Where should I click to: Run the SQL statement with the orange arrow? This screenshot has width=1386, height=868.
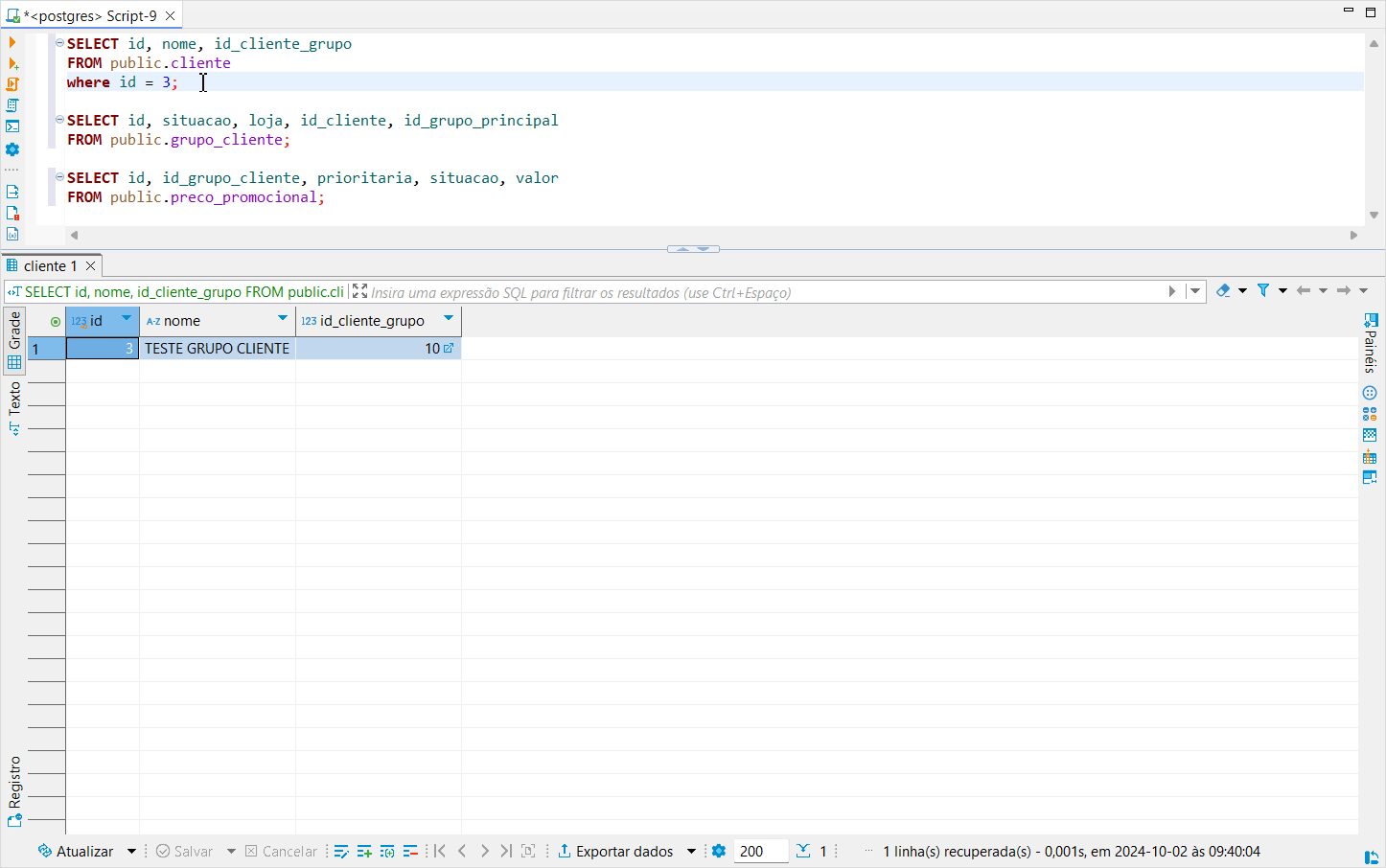(x=12, y=42)
